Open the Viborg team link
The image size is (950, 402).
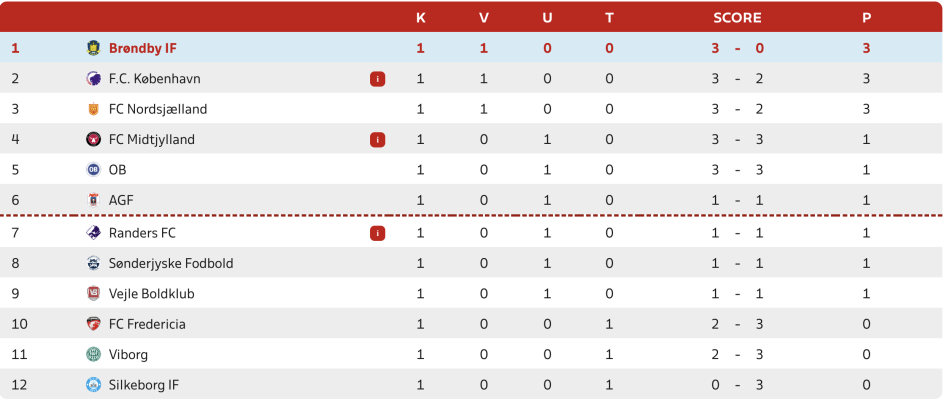[x=128, y=354]
